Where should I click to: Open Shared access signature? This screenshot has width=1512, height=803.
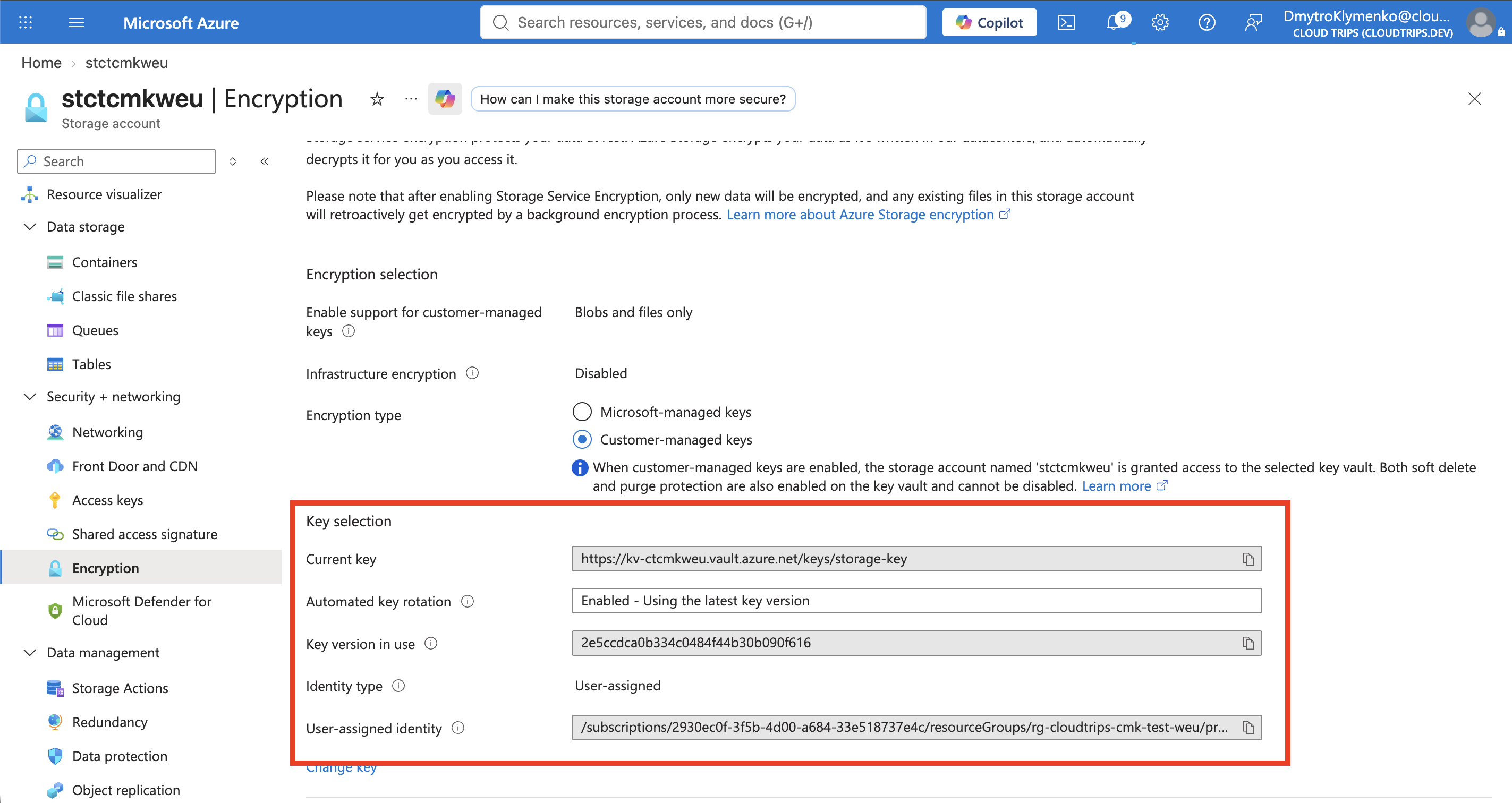click(x=145, y=534)
